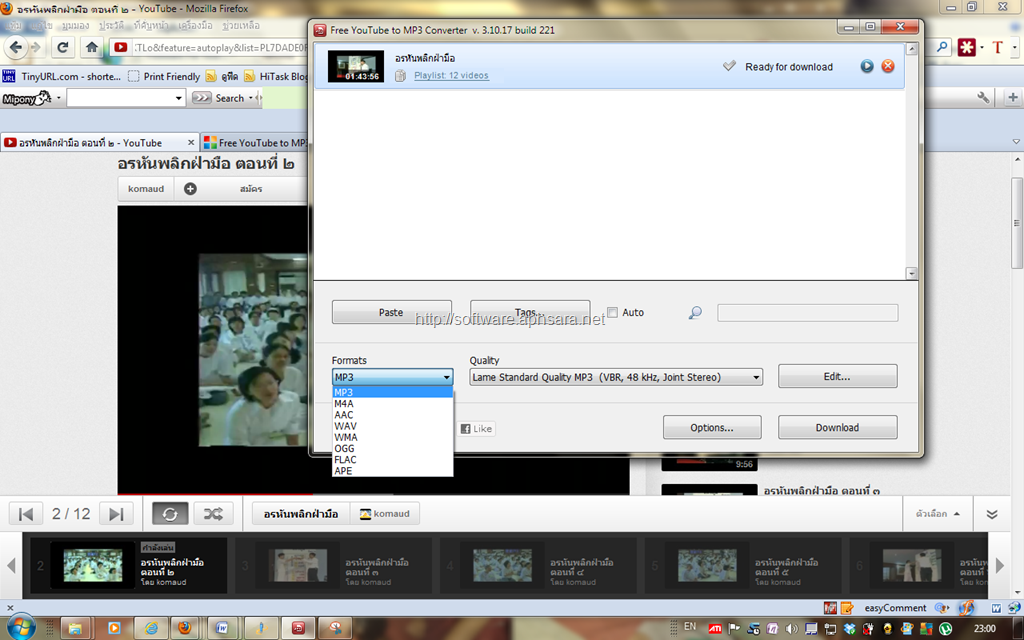
Task: Toggle playlist repeat
Action: (x=170, y=514)
